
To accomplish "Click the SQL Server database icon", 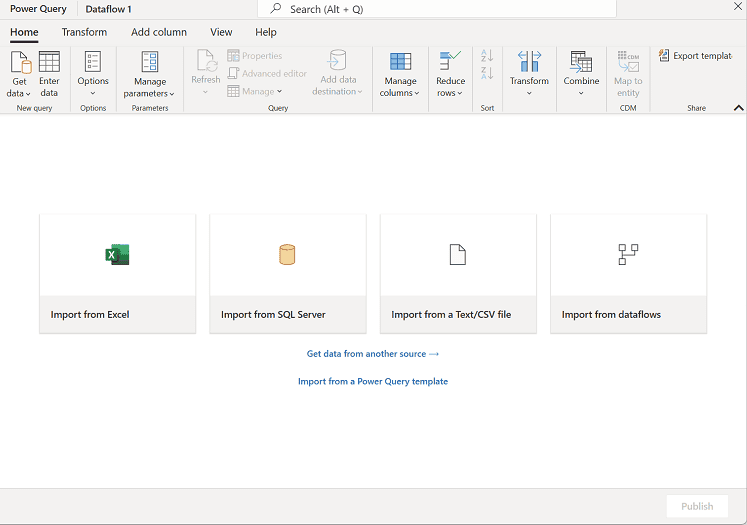I will tap(287, 255).
